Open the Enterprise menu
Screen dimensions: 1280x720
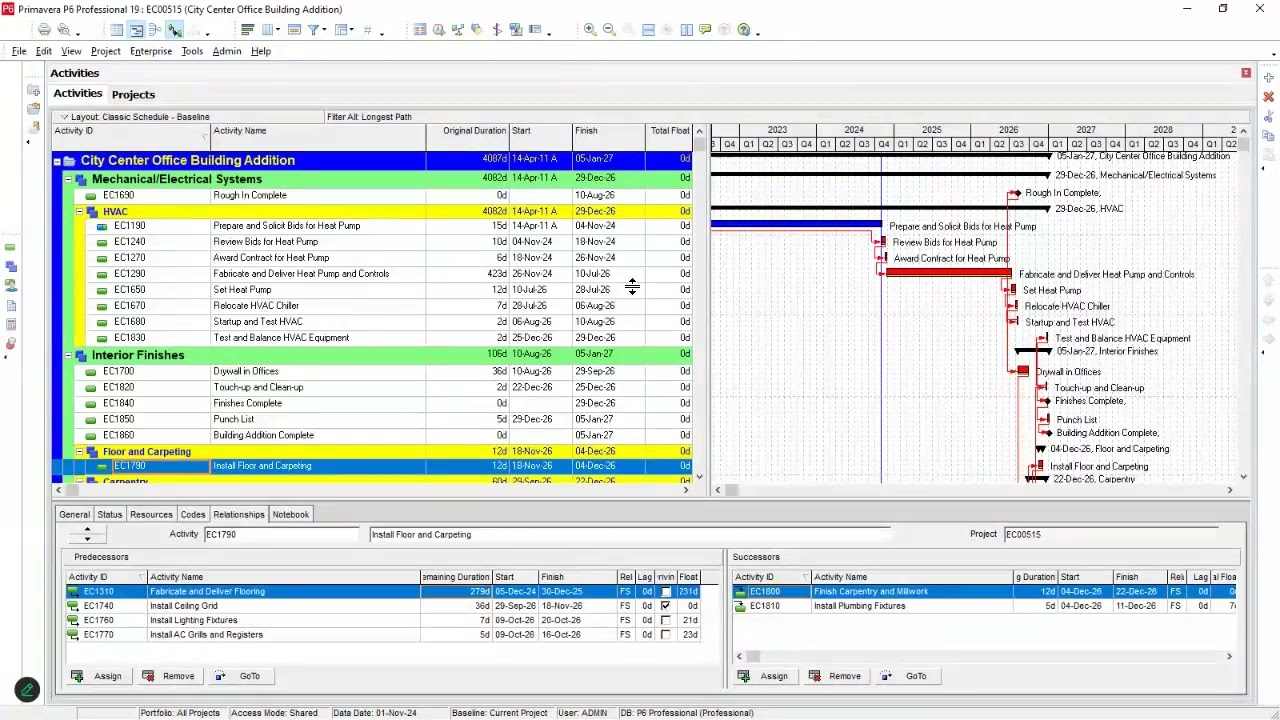[x=151, y=51]
